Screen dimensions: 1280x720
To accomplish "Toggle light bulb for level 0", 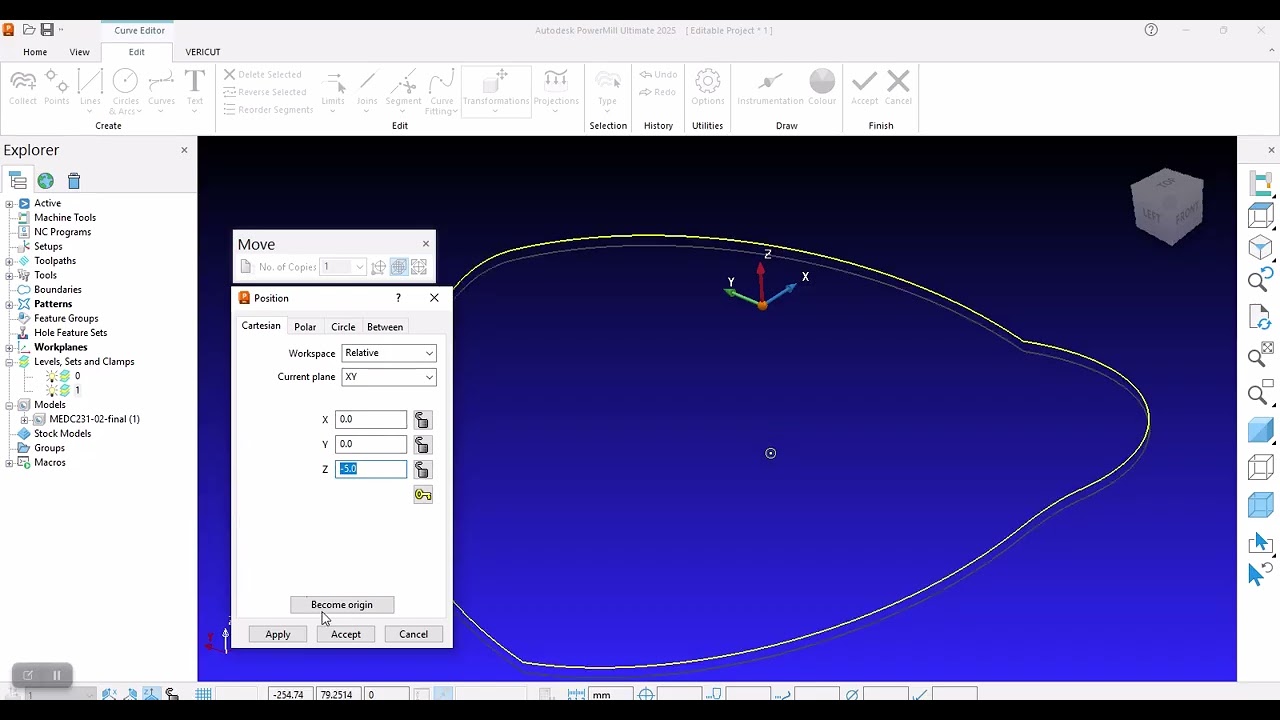I will point(52,376).
